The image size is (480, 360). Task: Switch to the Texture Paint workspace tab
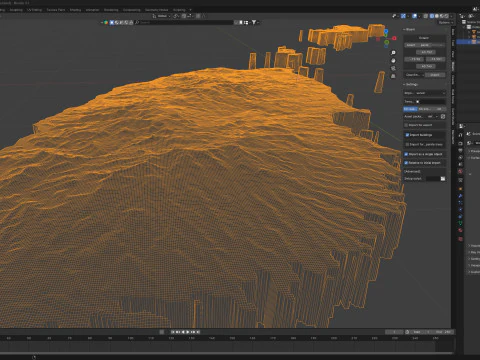pyautogui.click(x=56, y=10)
